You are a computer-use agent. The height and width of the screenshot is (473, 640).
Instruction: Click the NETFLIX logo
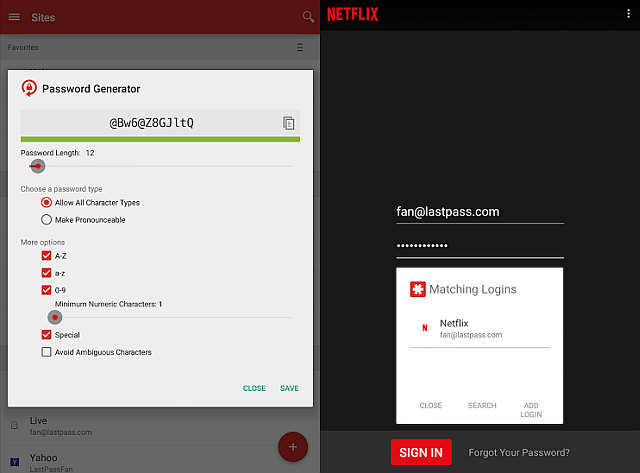(x=353, y=14)
